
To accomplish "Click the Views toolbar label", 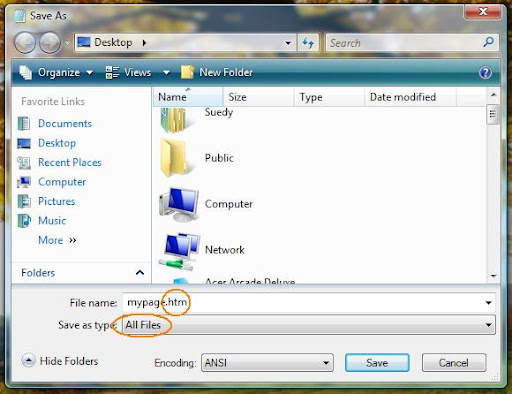I will [137, 72].
